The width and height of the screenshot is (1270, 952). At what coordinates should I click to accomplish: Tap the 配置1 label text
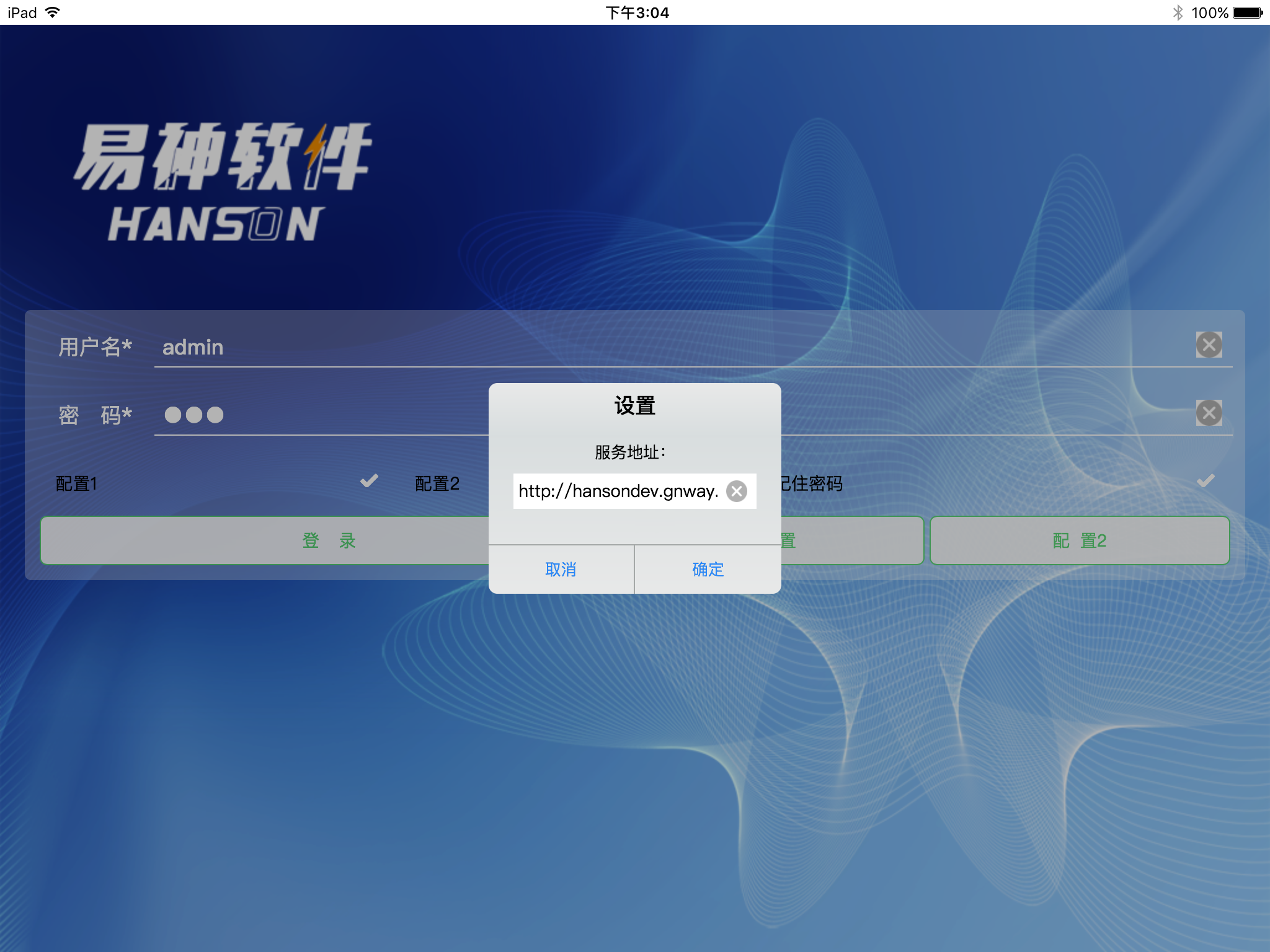coord(76,483)
